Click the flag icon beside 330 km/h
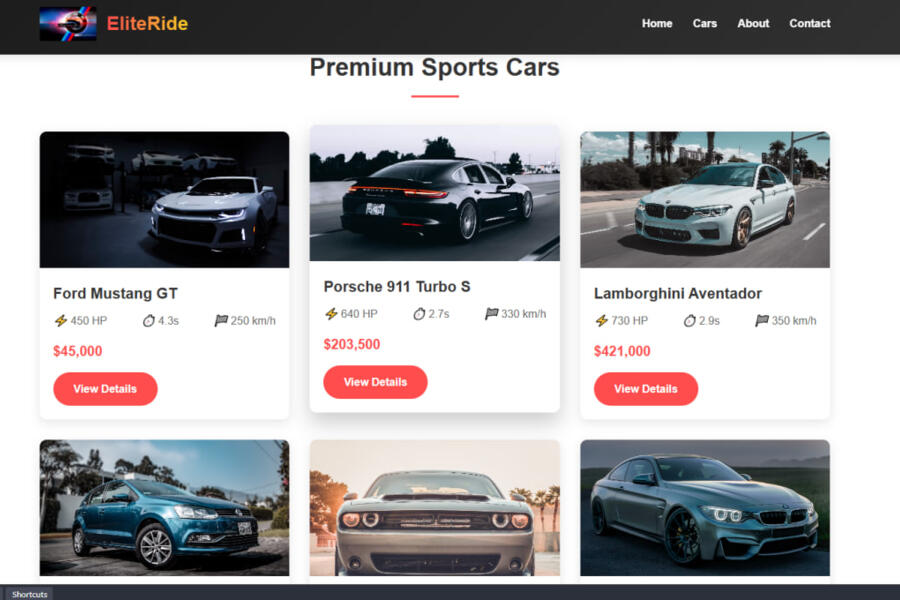Image resolution: width=900 pixels, height=600 pixels. click(491, 313)
